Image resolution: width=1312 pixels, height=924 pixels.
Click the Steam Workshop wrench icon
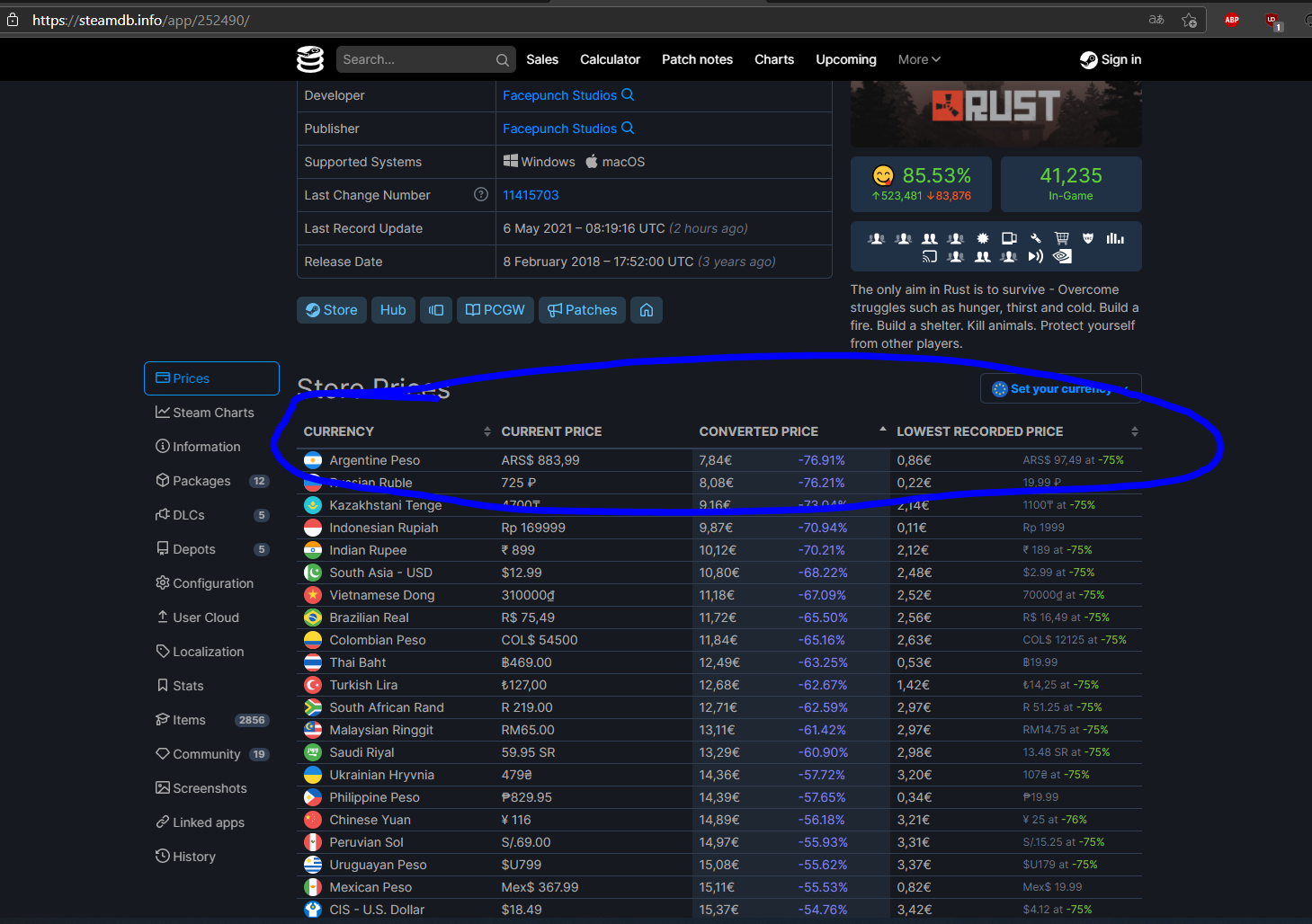click(1036, 238)
